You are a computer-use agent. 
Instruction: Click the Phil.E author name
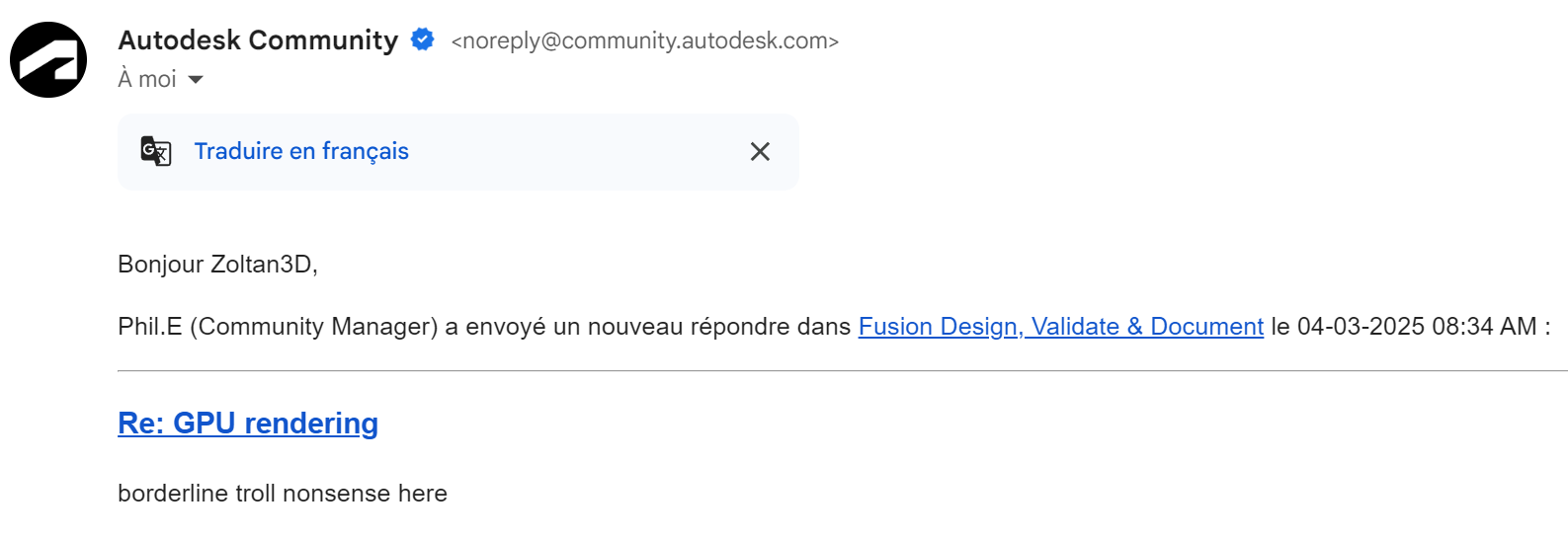149,327
